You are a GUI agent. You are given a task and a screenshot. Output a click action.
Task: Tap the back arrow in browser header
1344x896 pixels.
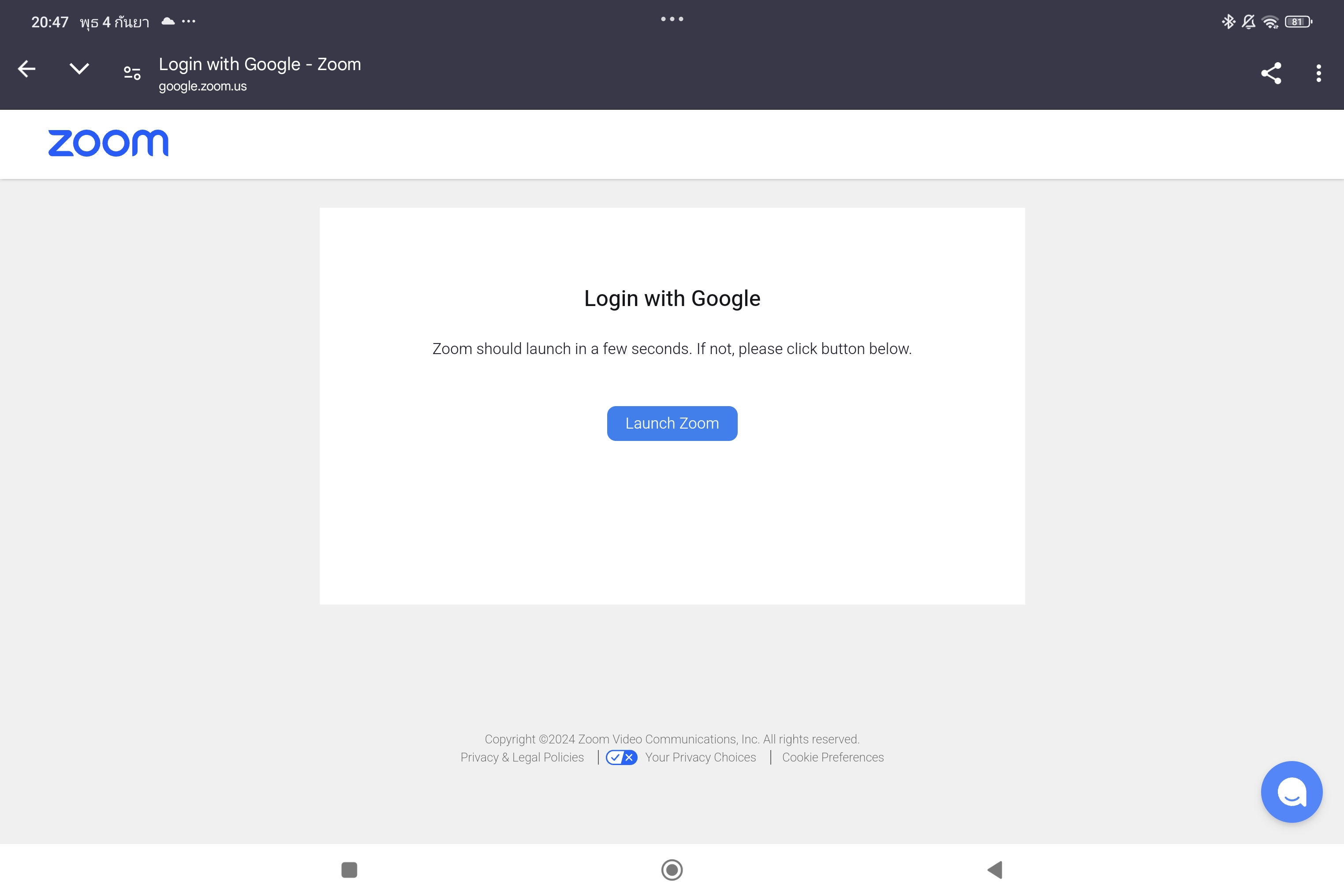click(26, 69)
